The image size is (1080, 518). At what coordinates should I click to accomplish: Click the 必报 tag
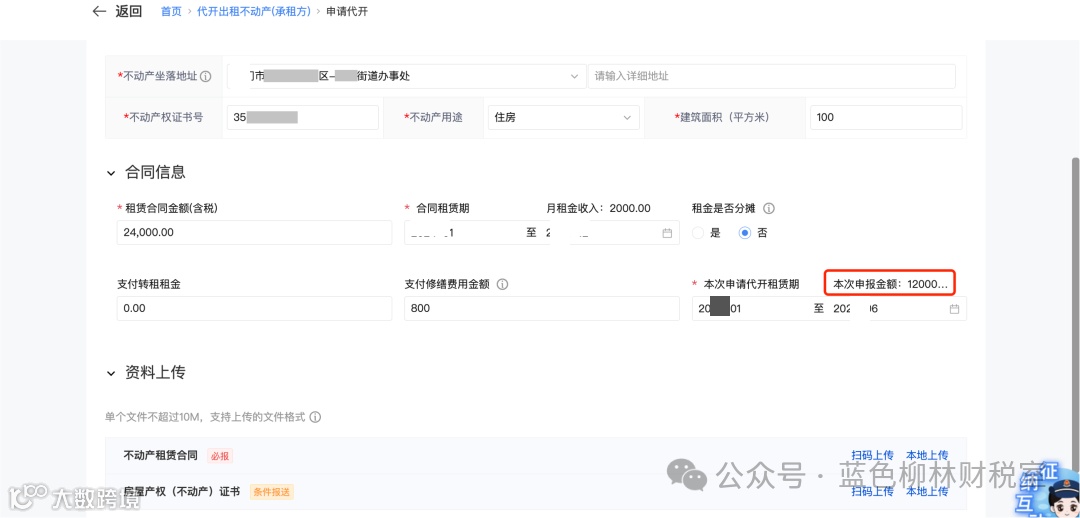click(x=220, y=455)
